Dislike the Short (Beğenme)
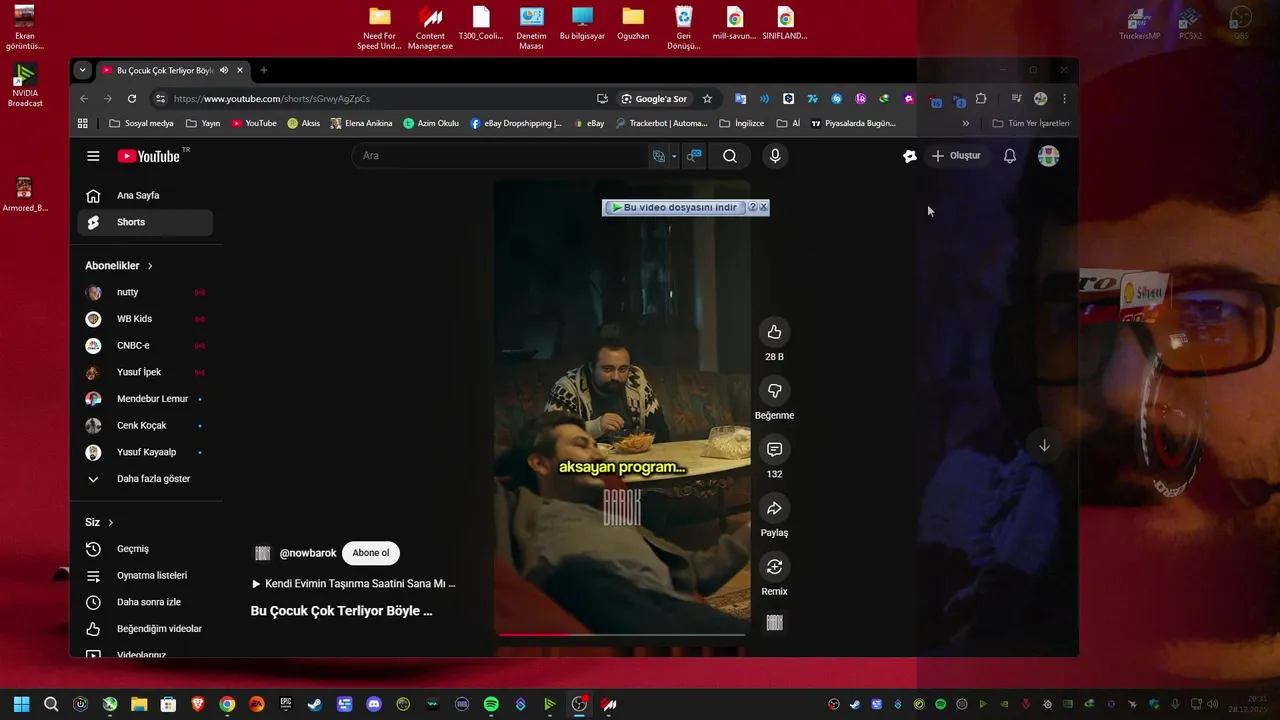Viewport: 1280px width, 720px height. 774,391
